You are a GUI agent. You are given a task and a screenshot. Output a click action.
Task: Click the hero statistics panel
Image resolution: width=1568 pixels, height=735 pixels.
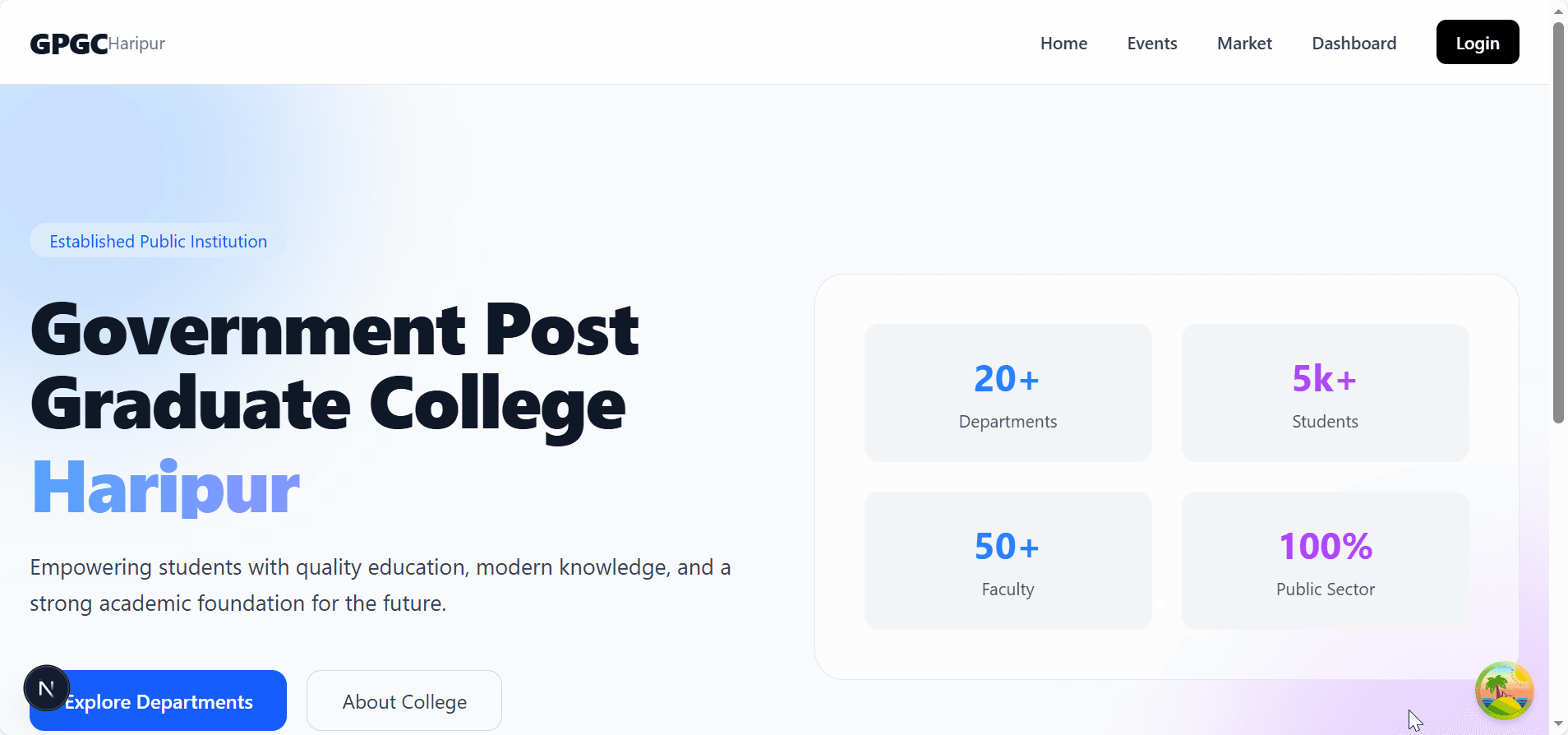[x=1166, y=477]
